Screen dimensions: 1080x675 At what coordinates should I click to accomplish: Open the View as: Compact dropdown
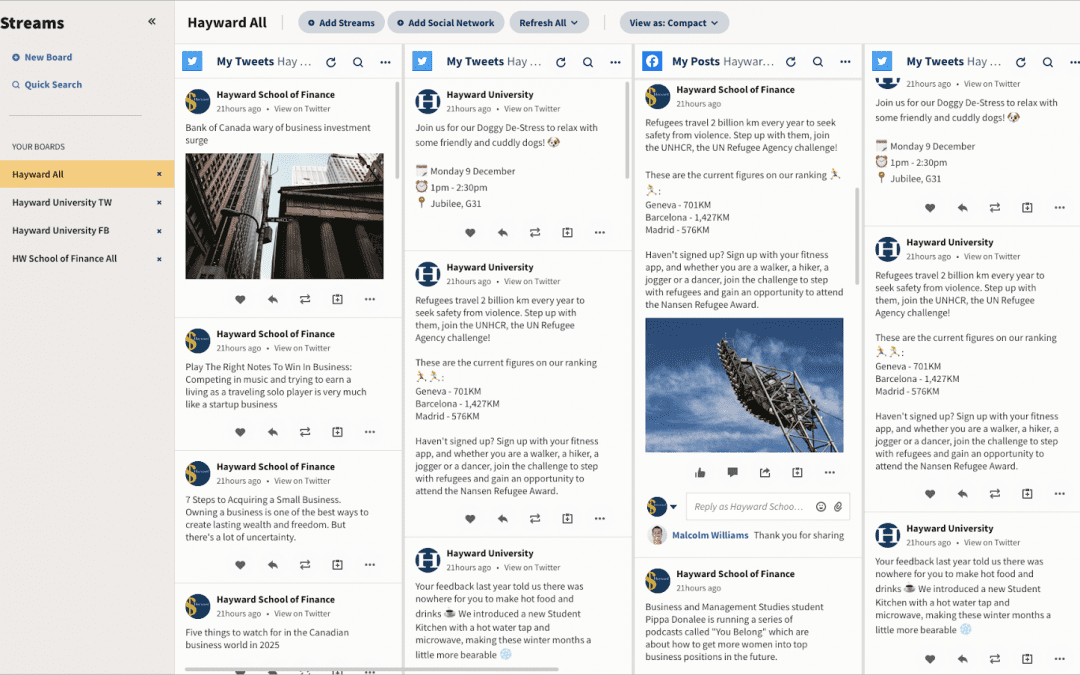pos(674,23)
